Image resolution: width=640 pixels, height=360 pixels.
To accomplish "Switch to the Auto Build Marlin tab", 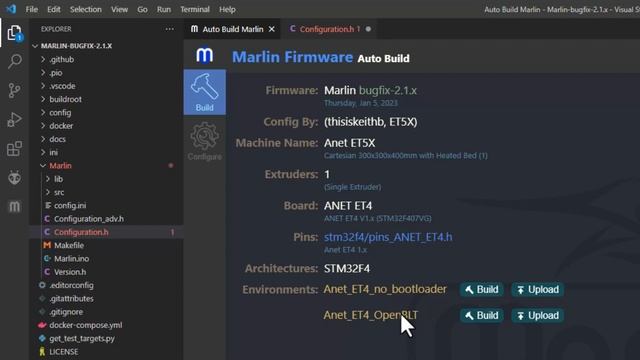I will (232, 29).
